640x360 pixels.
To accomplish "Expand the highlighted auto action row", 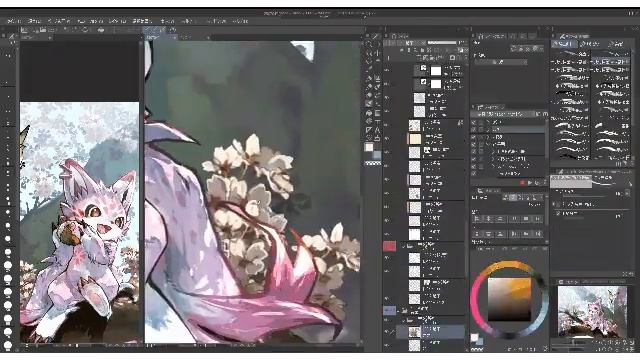I will (488, 129).
